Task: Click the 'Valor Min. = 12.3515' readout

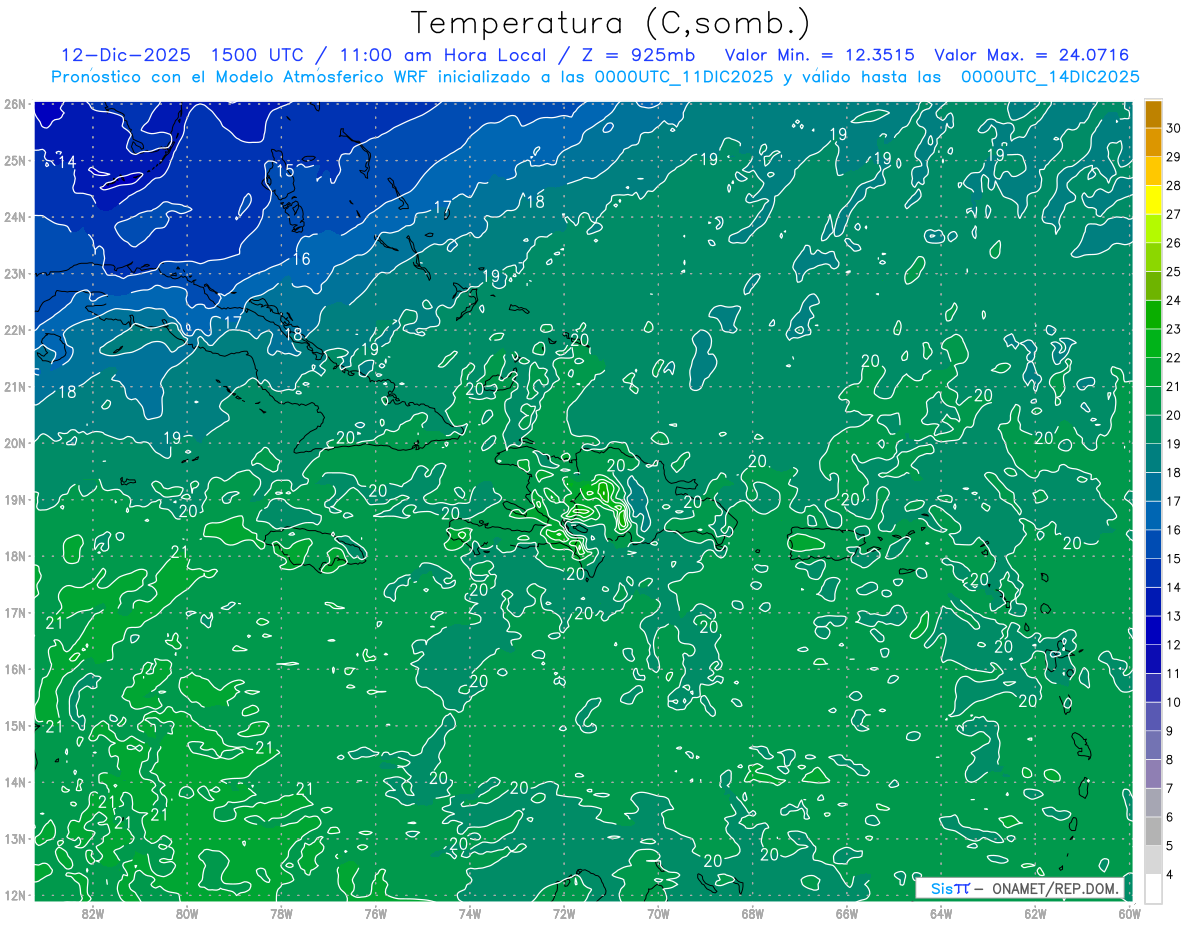Action: pos(819,55)
